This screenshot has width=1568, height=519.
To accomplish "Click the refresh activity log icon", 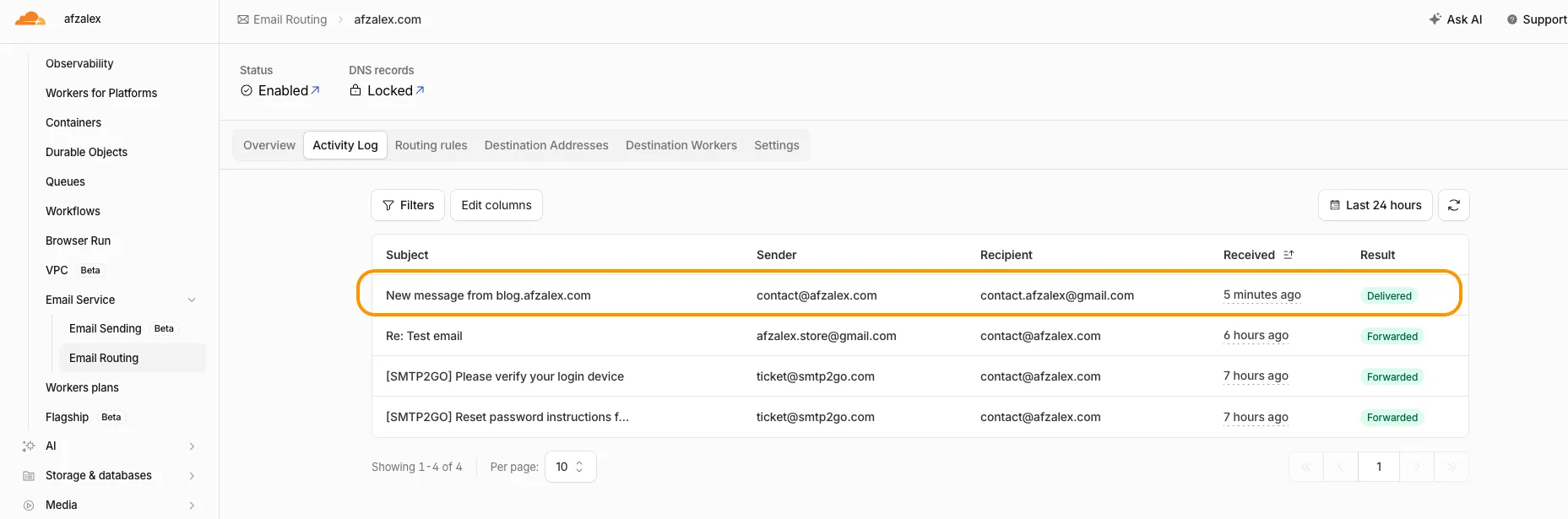I will pos(1454,205).
